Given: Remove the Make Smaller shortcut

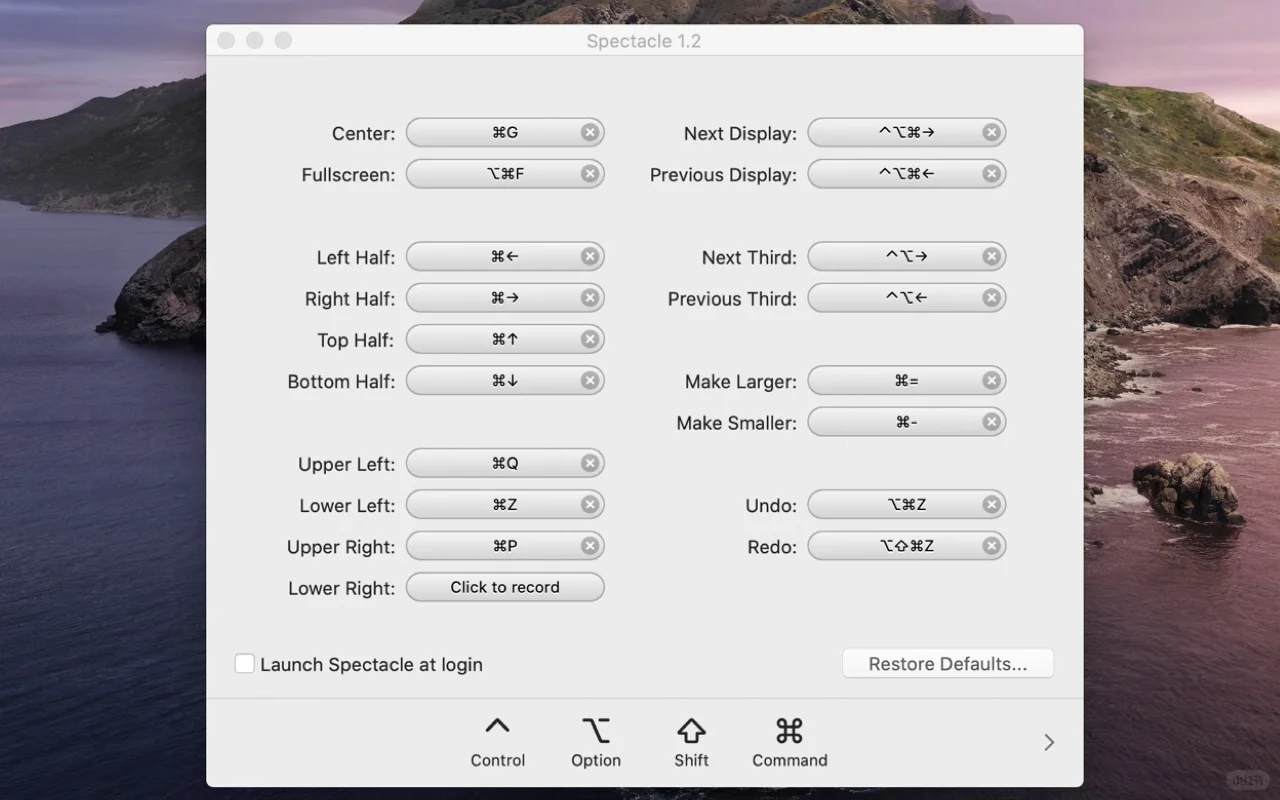Looking at the screenshot, I should [991, 421].
